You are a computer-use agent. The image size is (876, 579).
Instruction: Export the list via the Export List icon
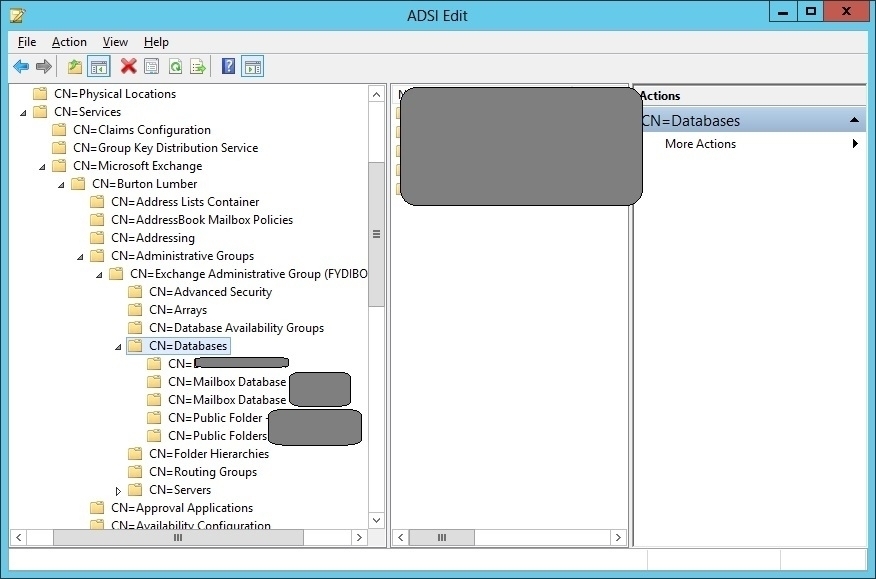(200, 66)
